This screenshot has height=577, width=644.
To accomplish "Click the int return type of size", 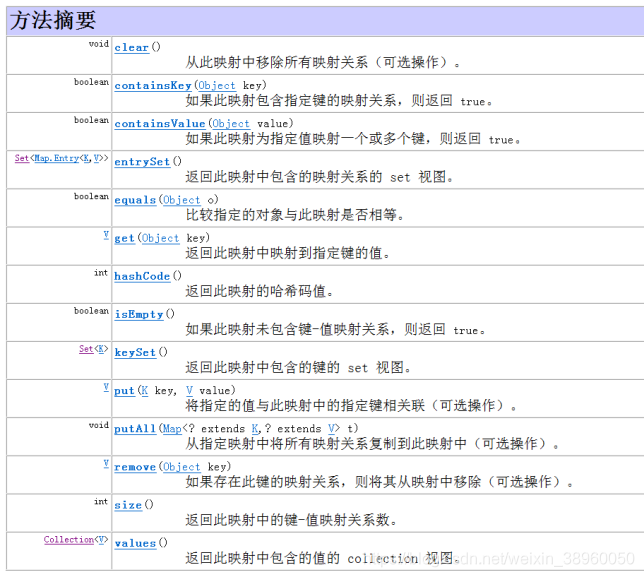I will (x=101, y=501).
